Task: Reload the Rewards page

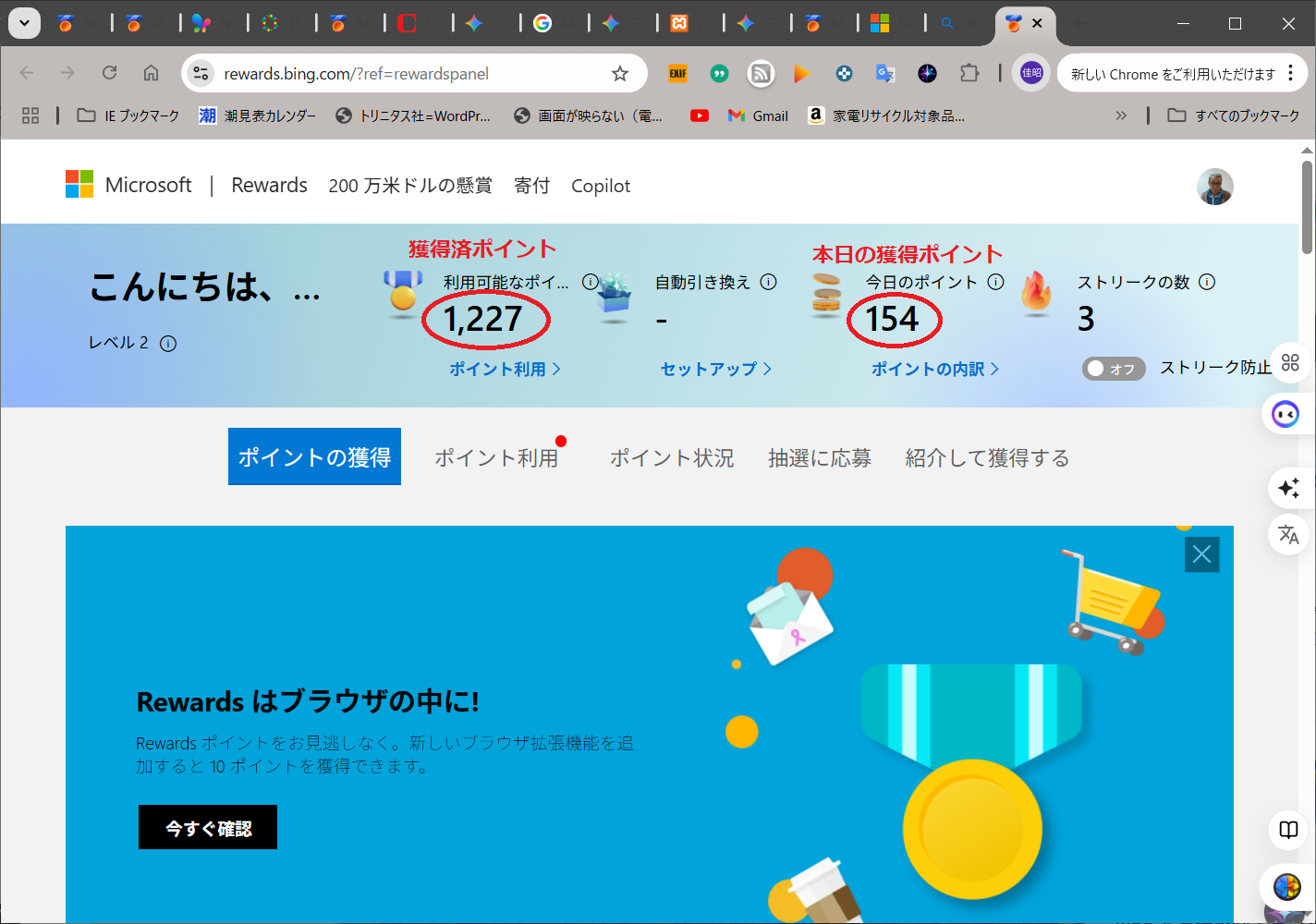Action: 109,73
